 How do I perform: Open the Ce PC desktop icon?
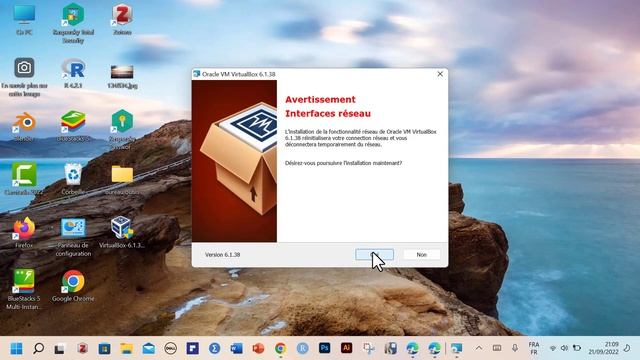point(24,20)
